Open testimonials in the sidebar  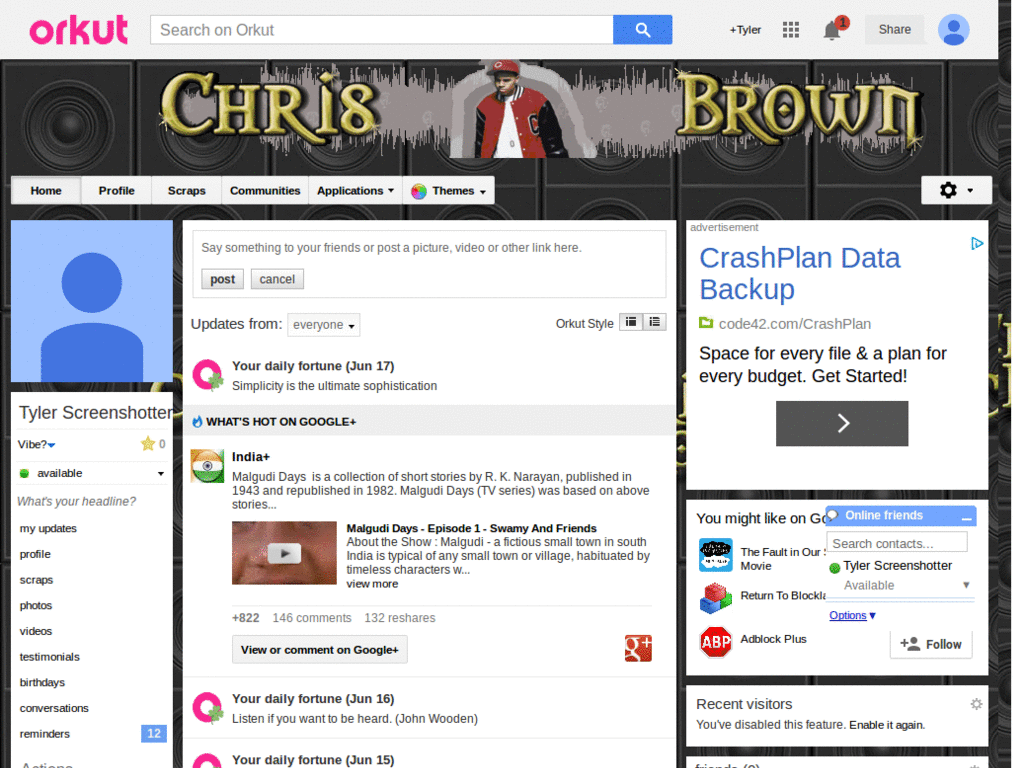tap(49, 657)
